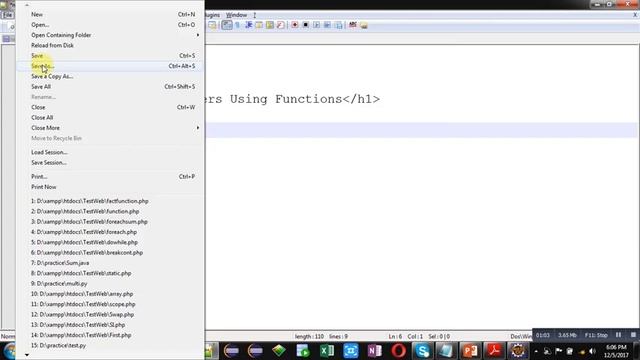This screenshot has width=640, height=360.
Task: Click the Action Center flag tray icon
Action: (558, 351)
